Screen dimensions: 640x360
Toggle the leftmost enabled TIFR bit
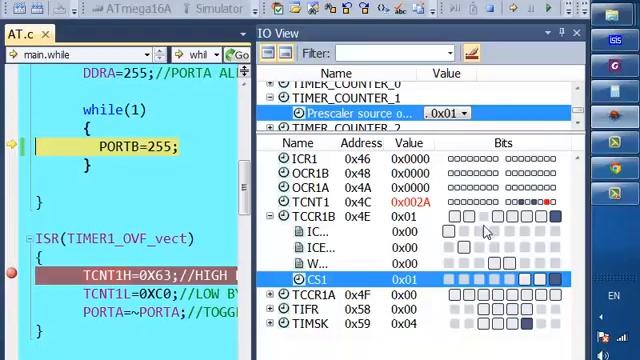pos(483,309)
